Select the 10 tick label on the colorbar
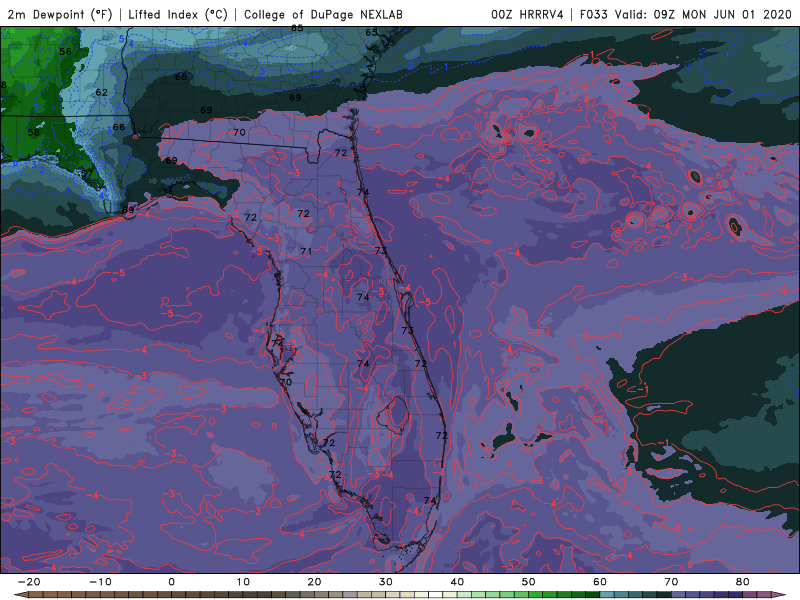800x600 pixels. pyautogui.click(x=243, y=582)
